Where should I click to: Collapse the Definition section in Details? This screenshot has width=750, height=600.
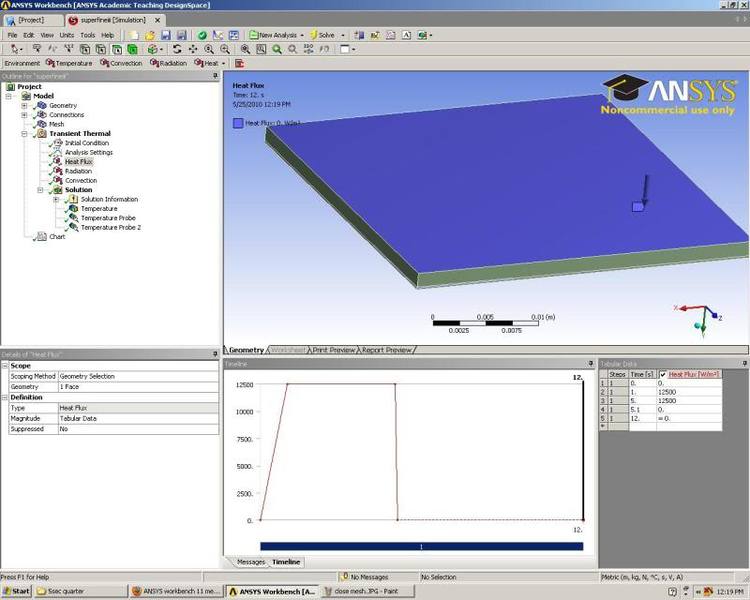coord(5,397)
